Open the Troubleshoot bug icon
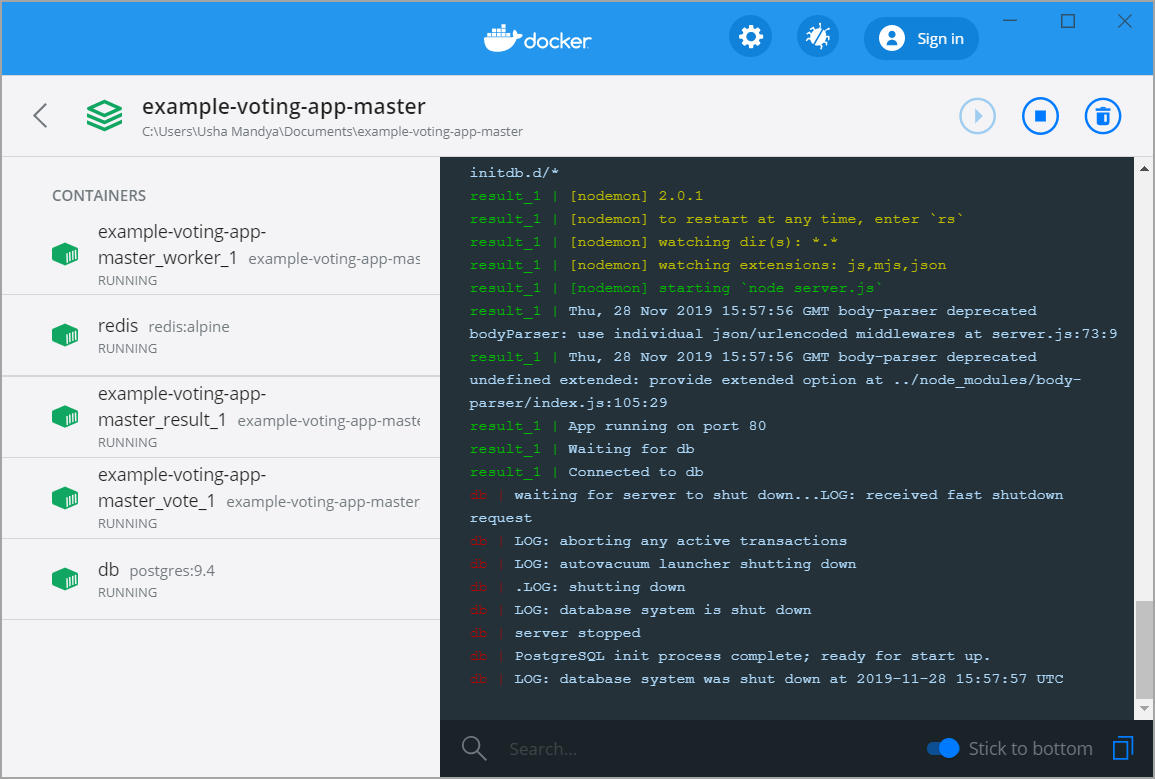1155x779 pixels. (x=817, y=36)
